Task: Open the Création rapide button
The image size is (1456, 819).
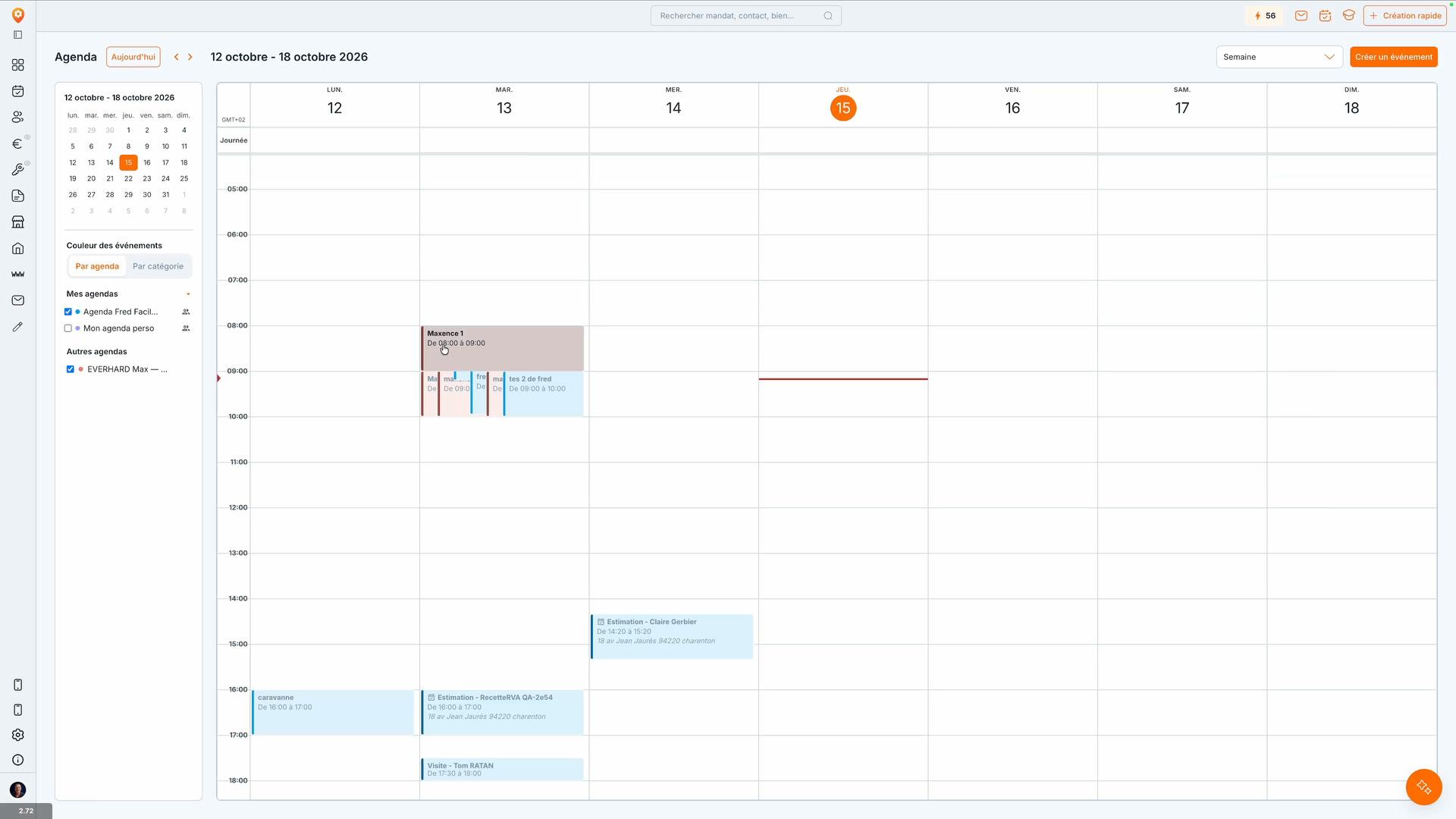Action: point(1404,16)
